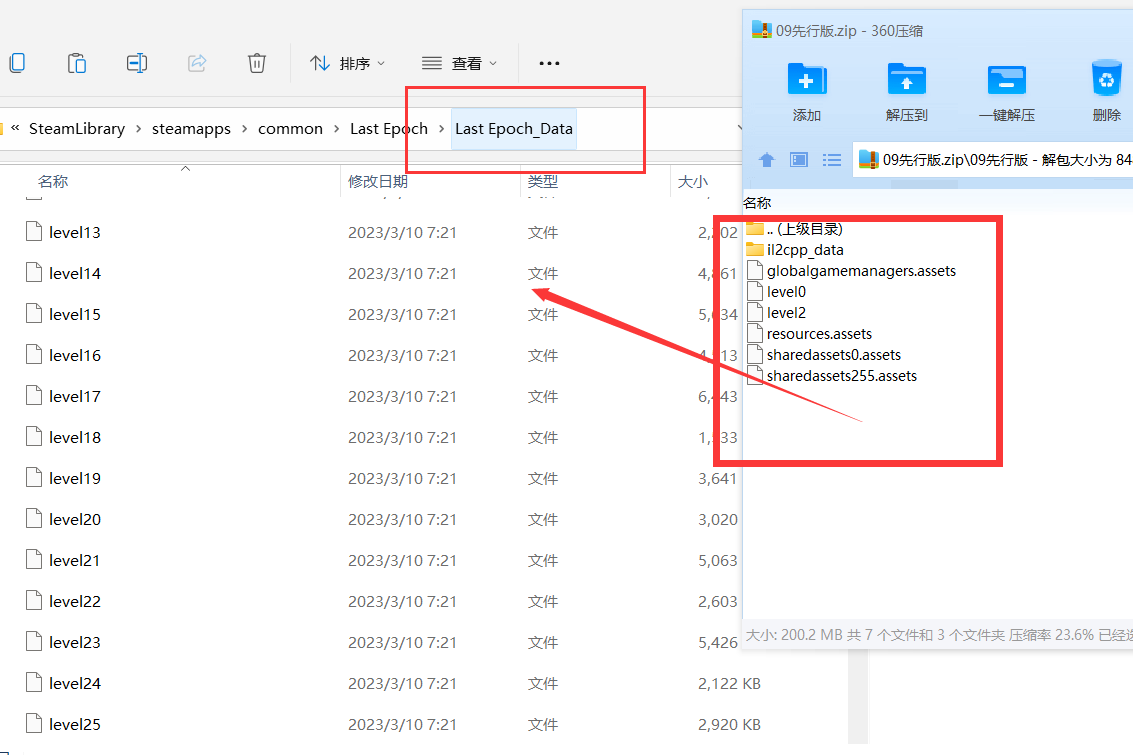Click the 2,122 KB size cell
The width and height of the screenshot is (1133, 755).
coord(729,683)
